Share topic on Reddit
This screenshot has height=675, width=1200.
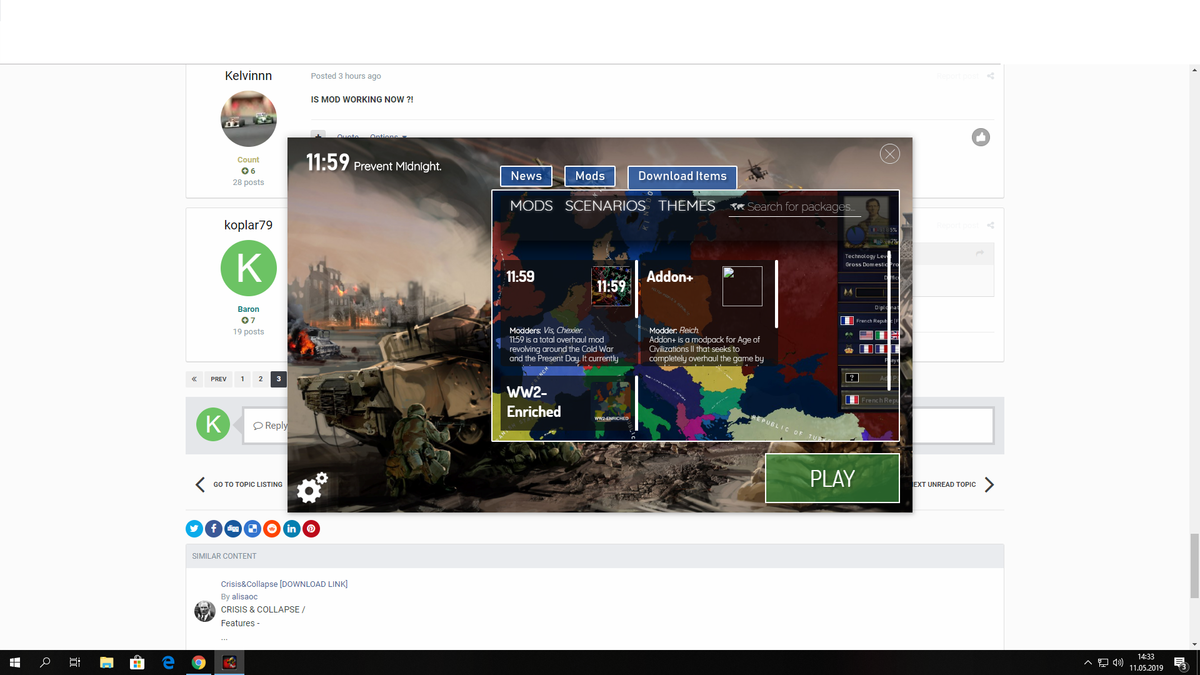(x=272, y=528)
